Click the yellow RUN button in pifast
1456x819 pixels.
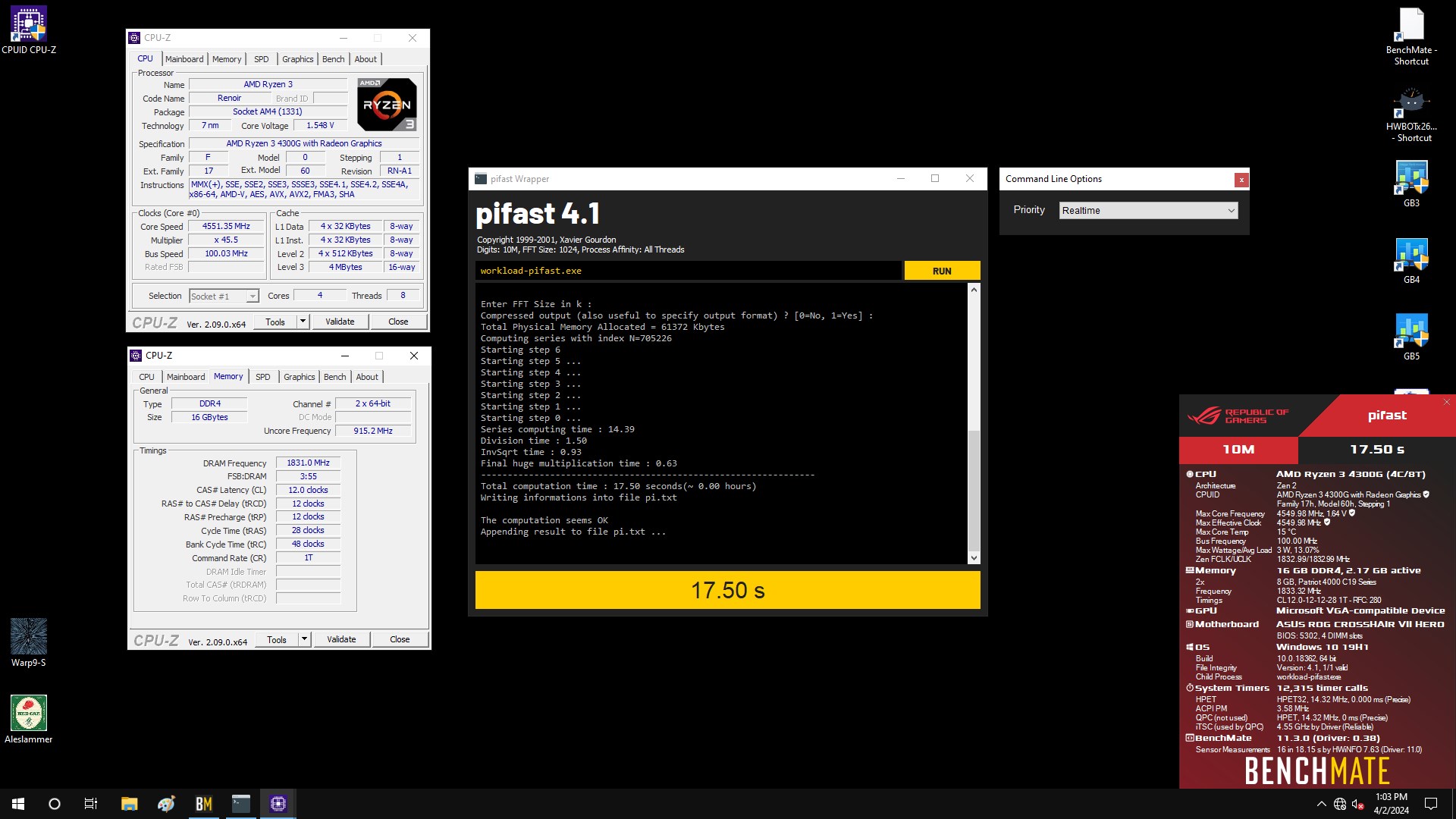(942, 271)
